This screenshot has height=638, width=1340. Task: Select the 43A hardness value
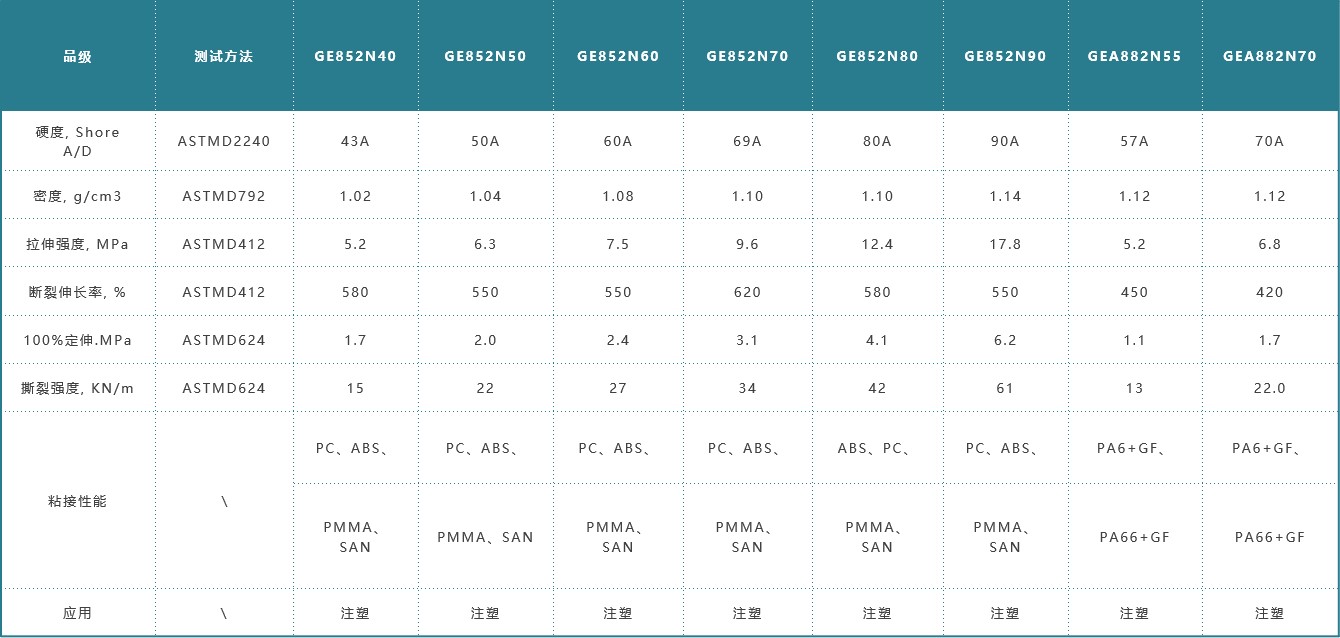[355, 141]
